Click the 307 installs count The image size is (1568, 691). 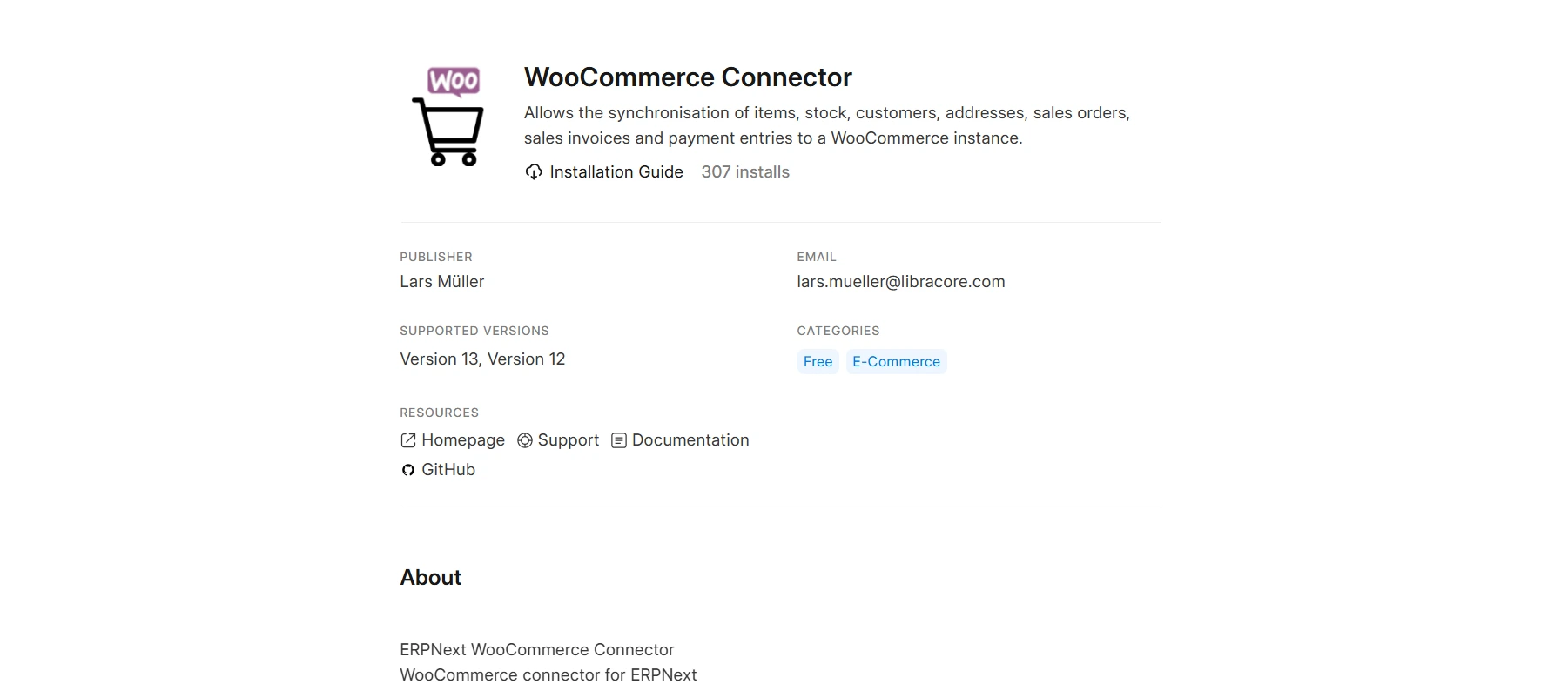click(745, 172)
